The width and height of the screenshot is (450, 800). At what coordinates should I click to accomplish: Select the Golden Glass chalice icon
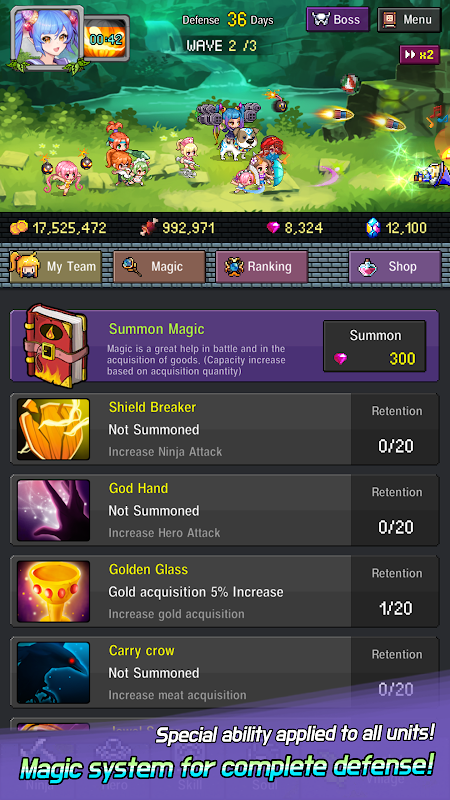(54, 591)
